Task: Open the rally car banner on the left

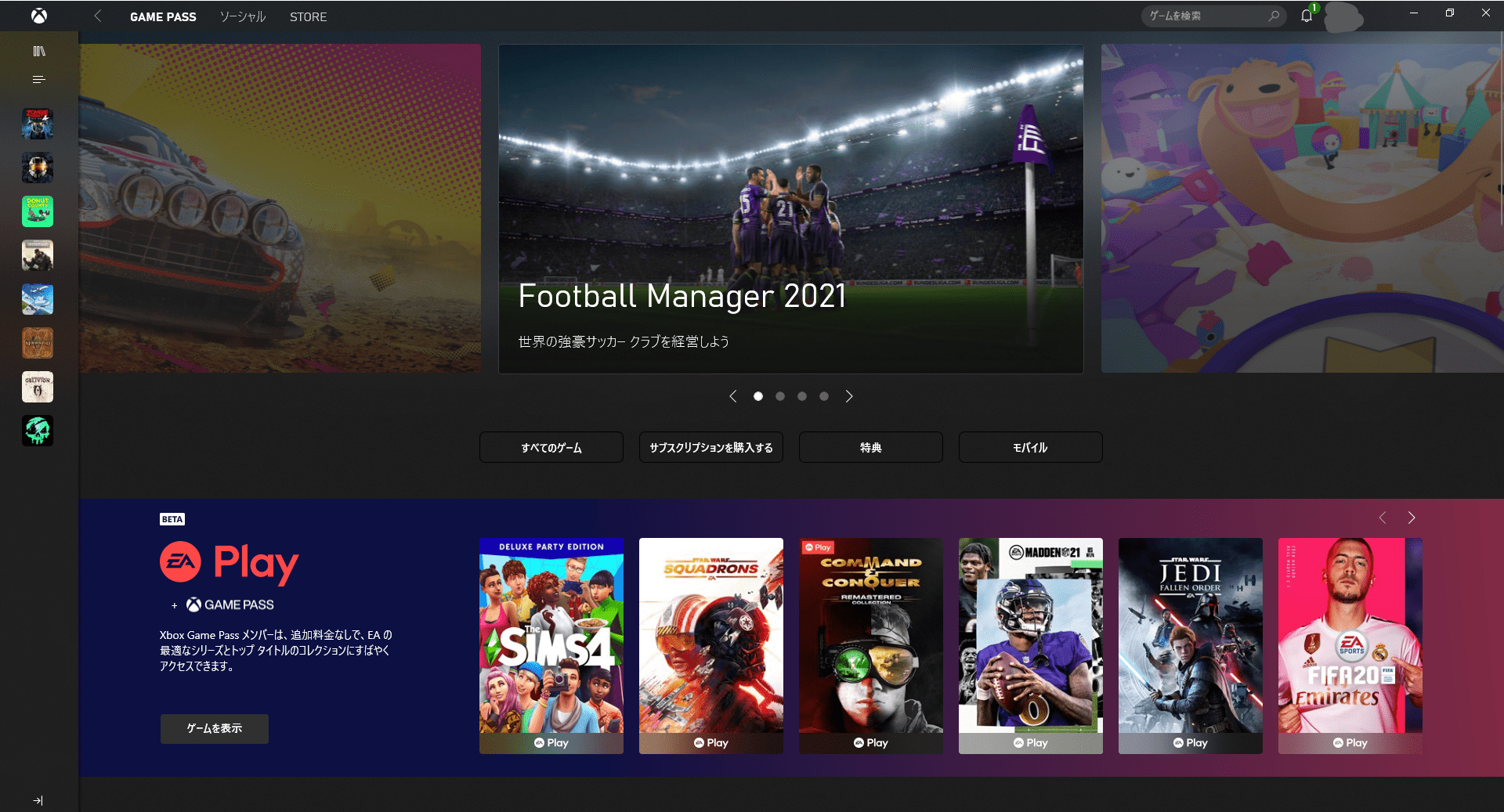Action: point(280,208)
